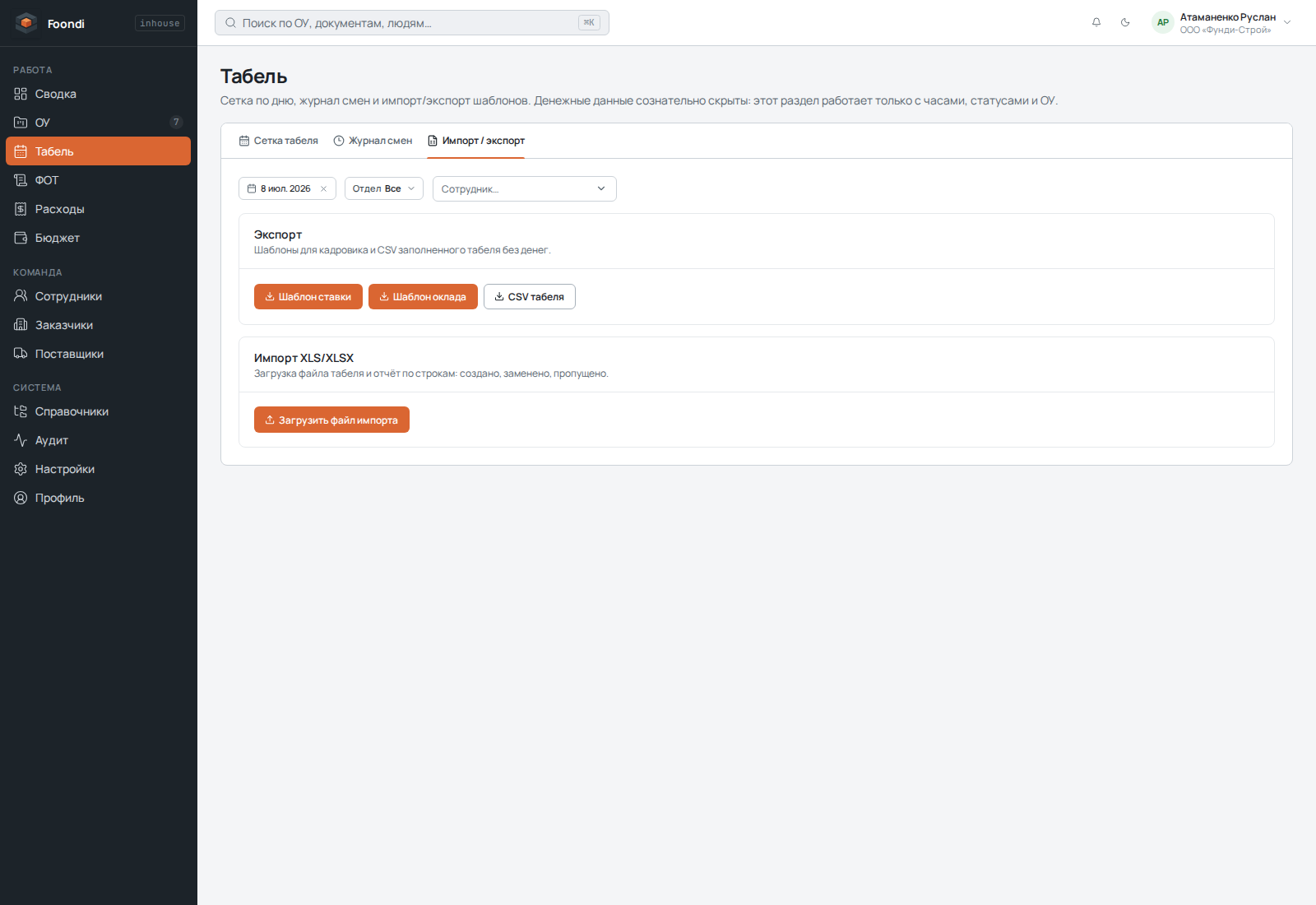1316x905 pixels.
Task: Click Загрузить файл импорта
Action: click(x=331, y=420)
